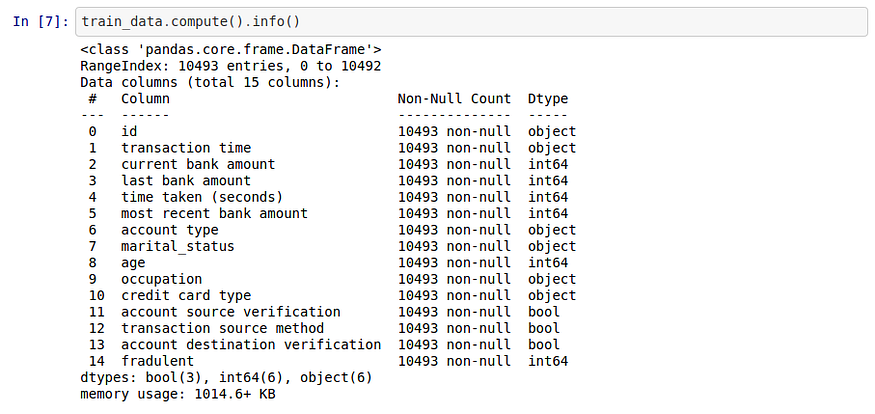This screenshot has height=414, width=875.
Task: Click the non-null count of age row
Action: click(454, 263)
